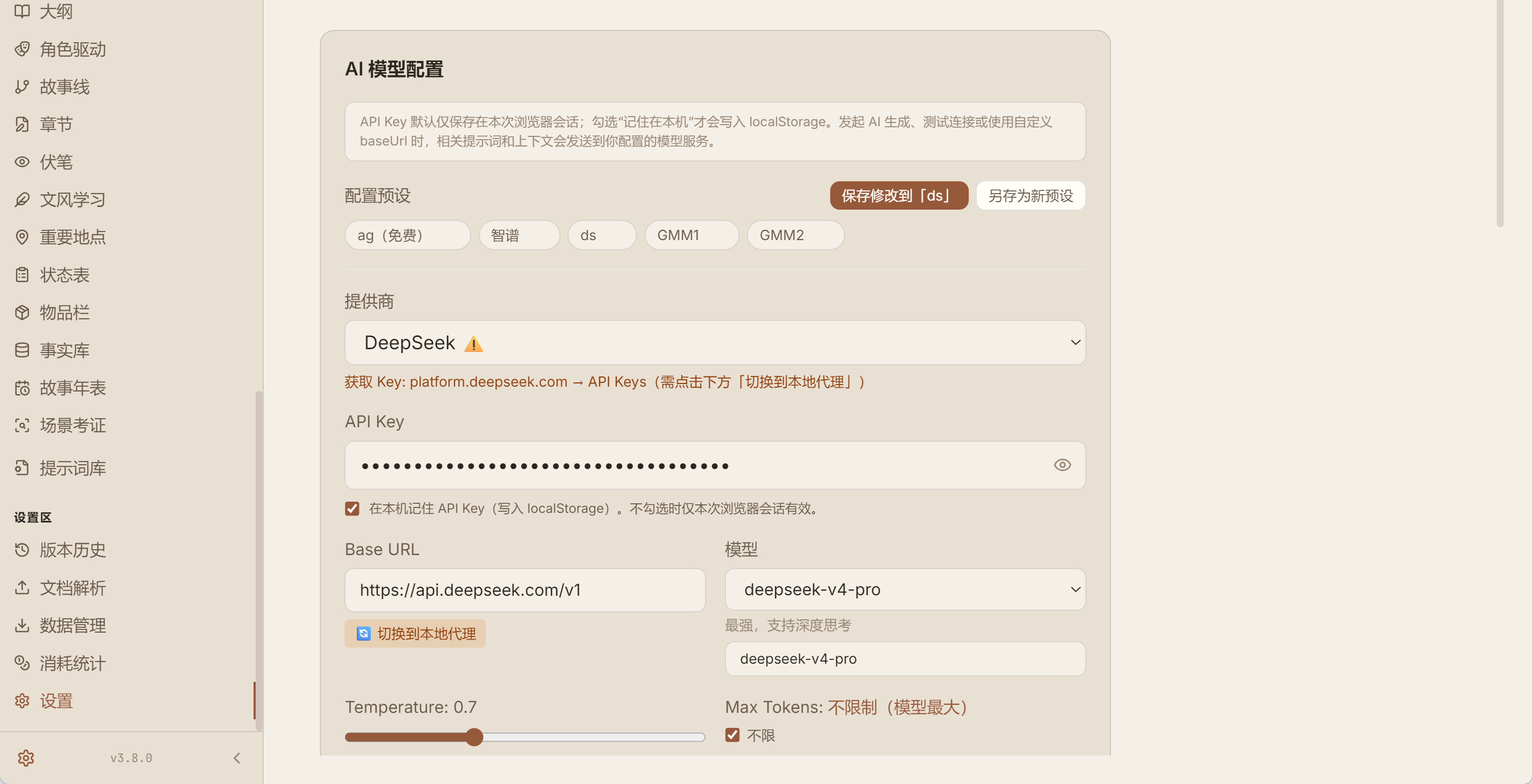Open the 故事线 branch icon

click(22, 87)
